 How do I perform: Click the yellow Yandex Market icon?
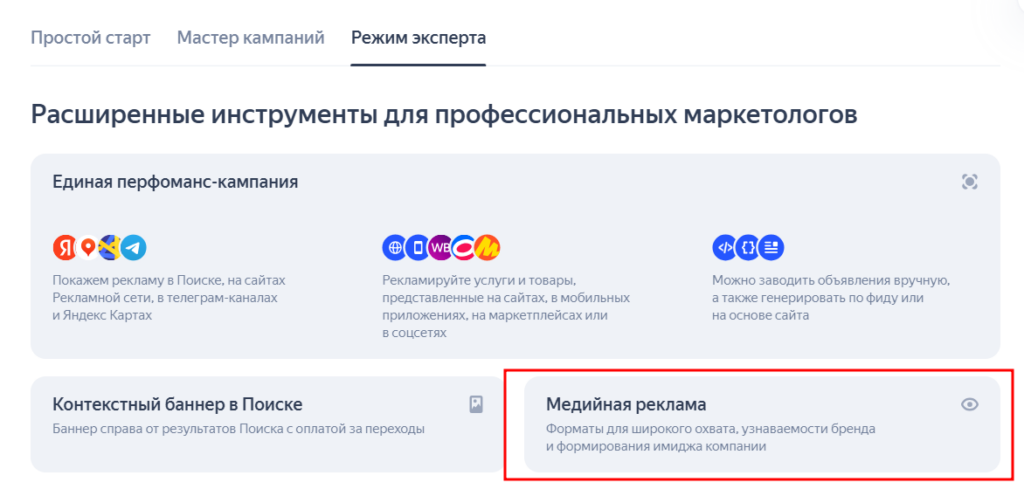(487, 247)
